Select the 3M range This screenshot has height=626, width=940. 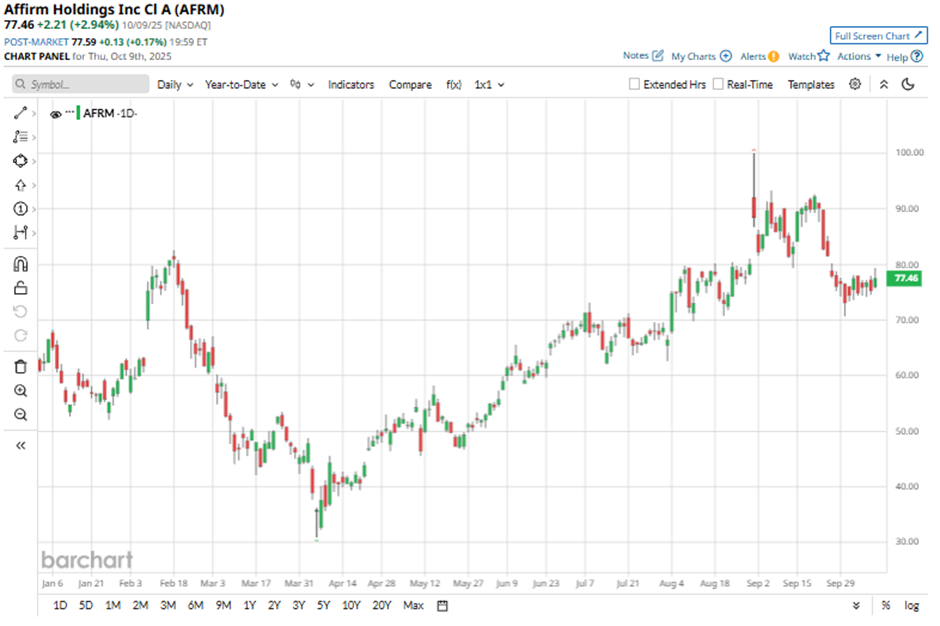(x=168, y=605)
